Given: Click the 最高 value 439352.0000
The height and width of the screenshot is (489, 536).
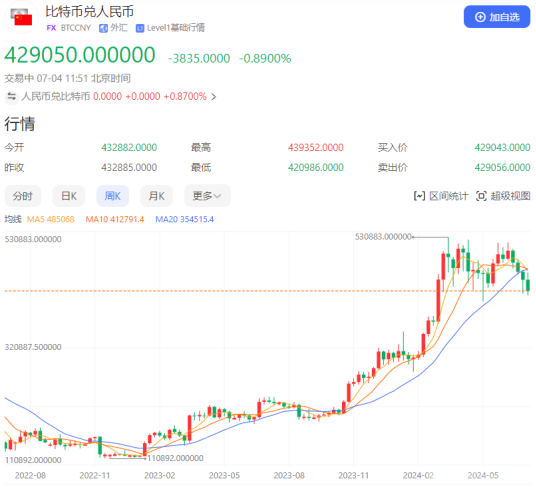Looking at the screenshot, I should click(316, 148).
